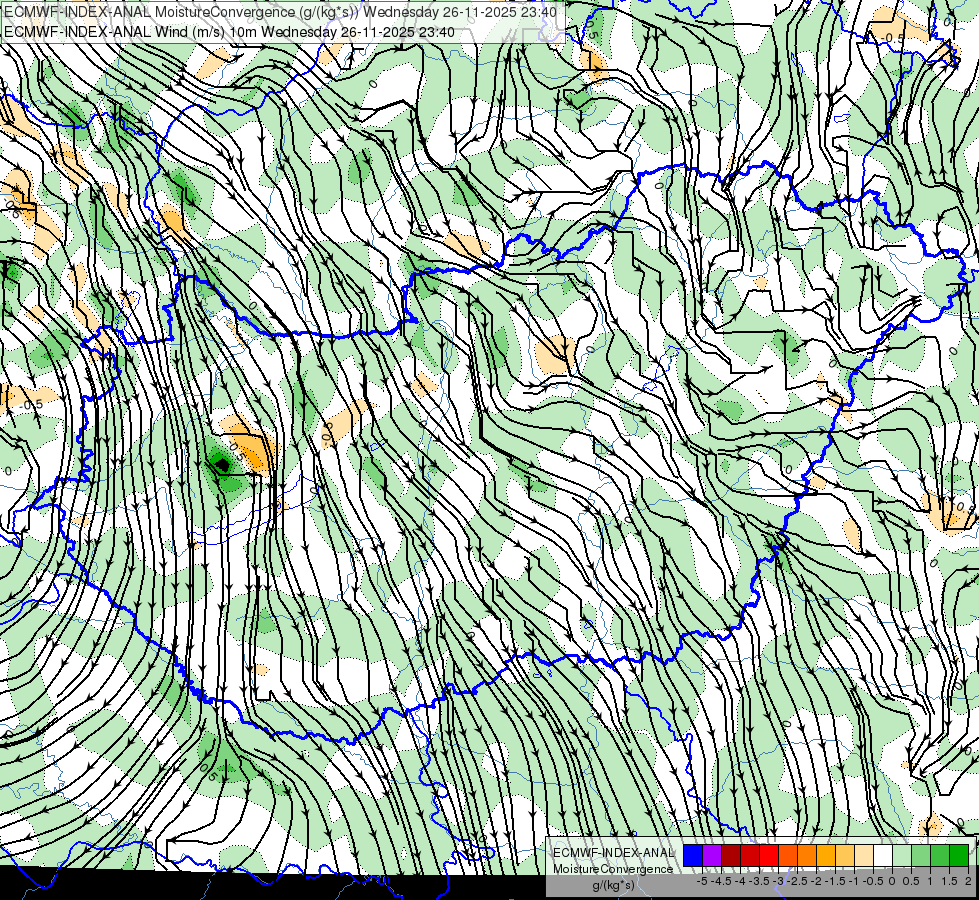Click the legend scale value "-4.5"
This screenshot has height=900, width=979.
(x=722, y=881)
